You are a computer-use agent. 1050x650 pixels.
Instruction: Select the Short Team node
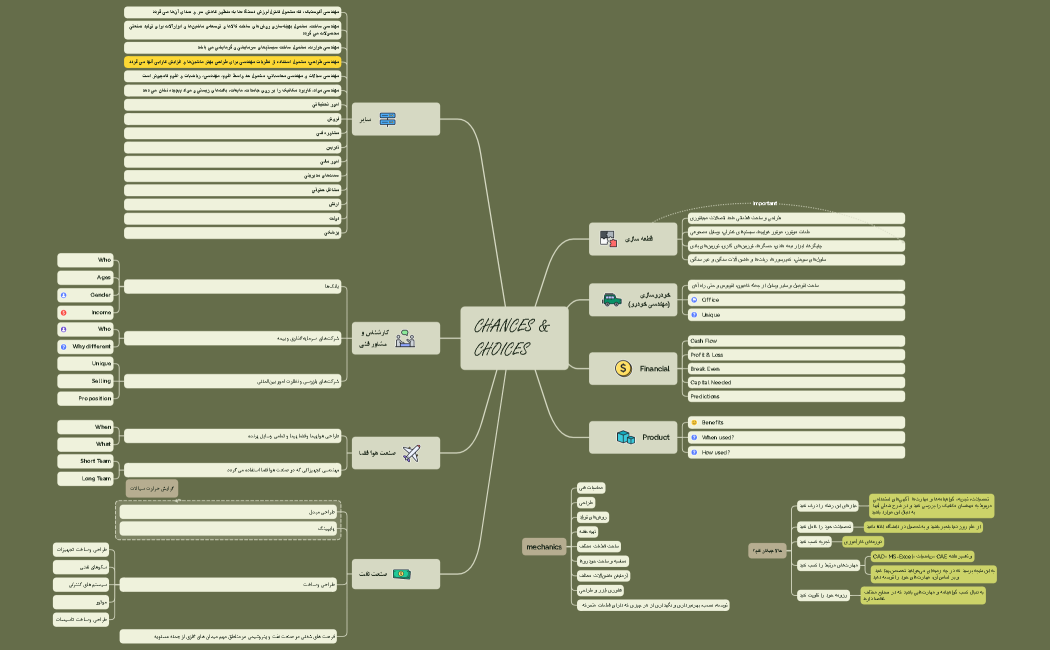87,461
